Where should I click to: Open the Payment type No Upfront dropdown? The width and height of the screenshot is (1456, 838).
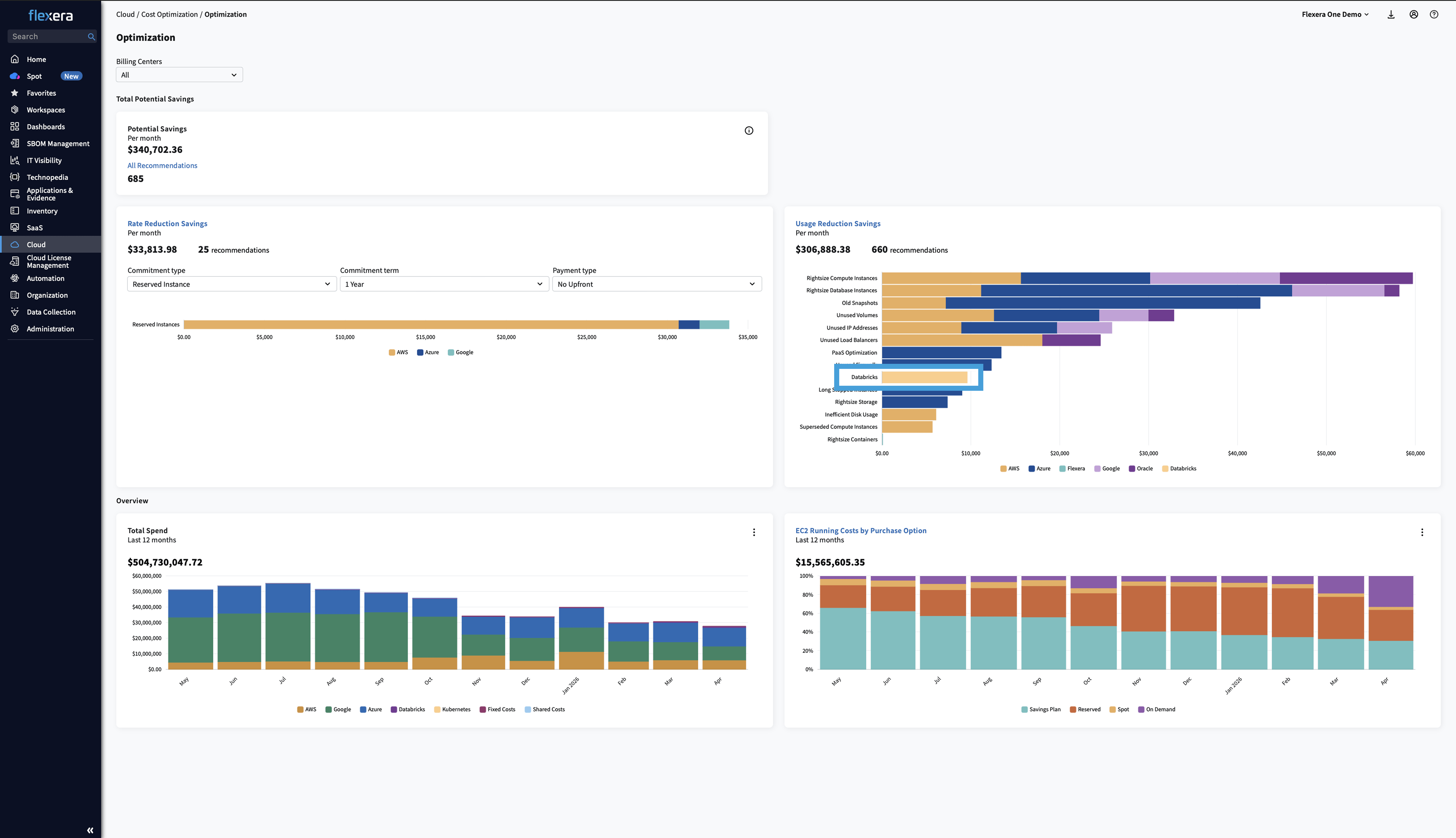(x=656, y=284)
